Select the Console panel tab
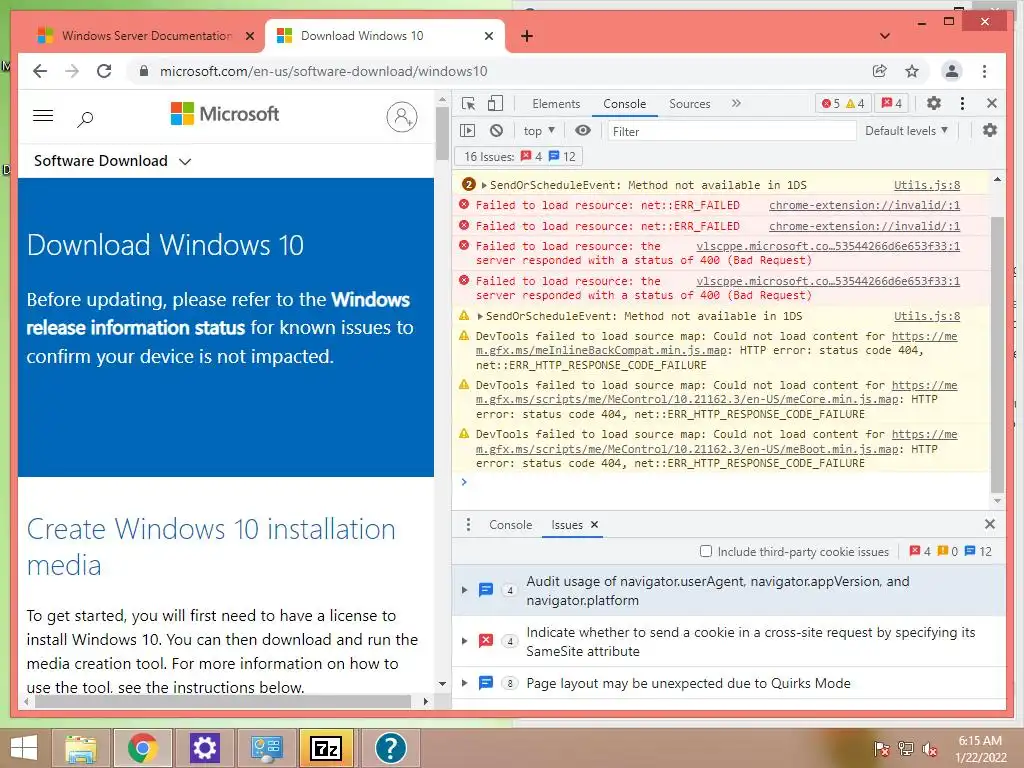Viewport: 1024px width, 768px height. click(624, 104)
